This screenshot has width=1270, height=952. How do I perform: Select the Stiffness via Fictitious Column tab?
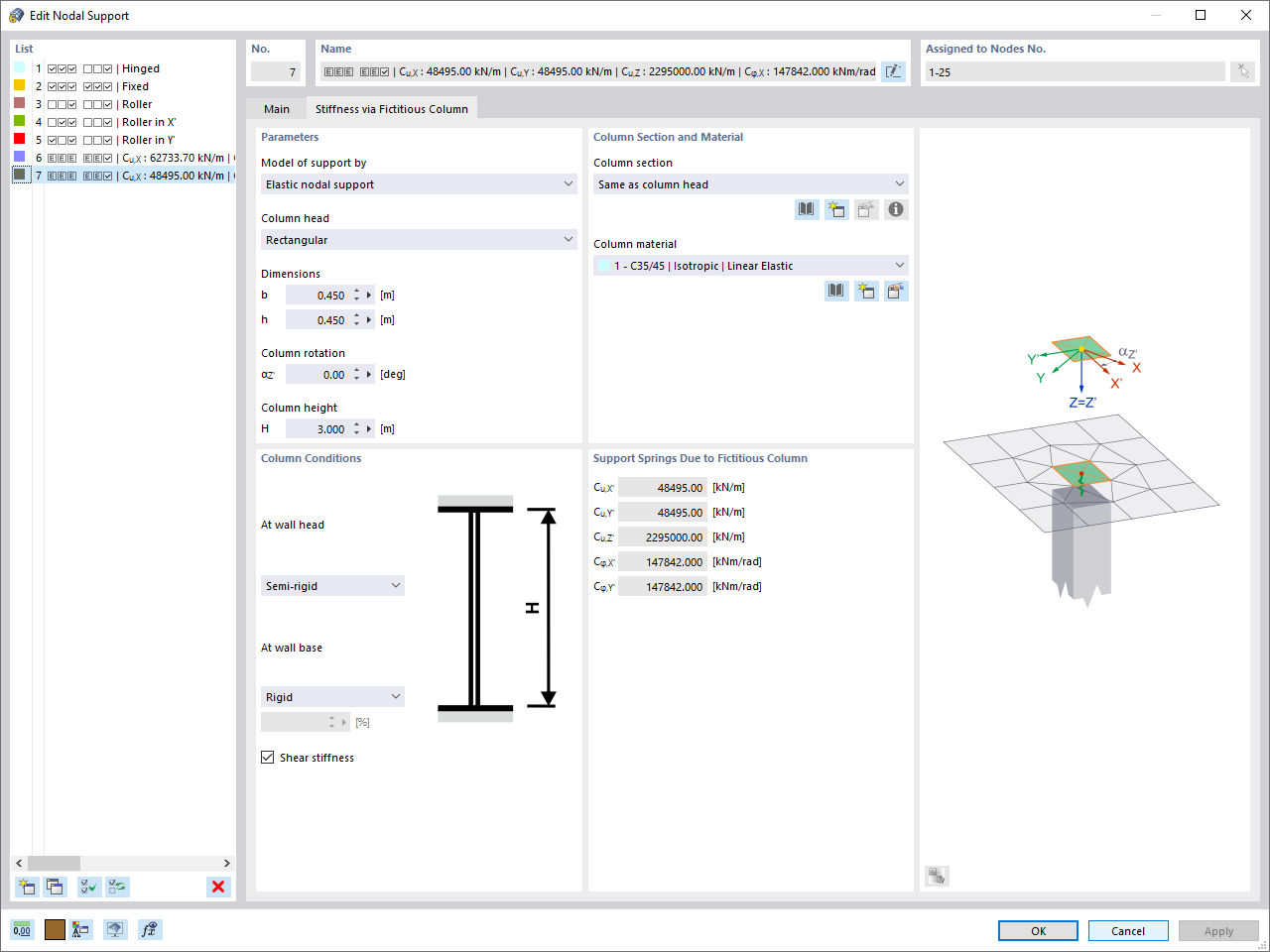tap(392, 109)
